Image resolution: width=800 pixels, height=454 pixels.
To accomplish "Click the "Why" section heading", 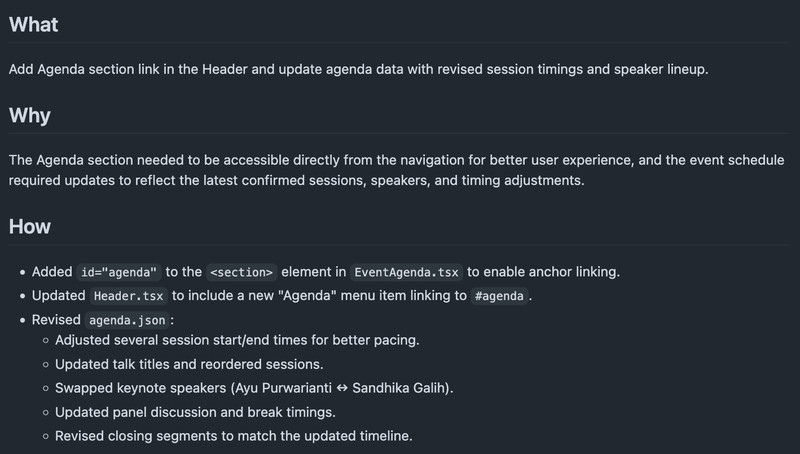I will click(x=30, y=115).
